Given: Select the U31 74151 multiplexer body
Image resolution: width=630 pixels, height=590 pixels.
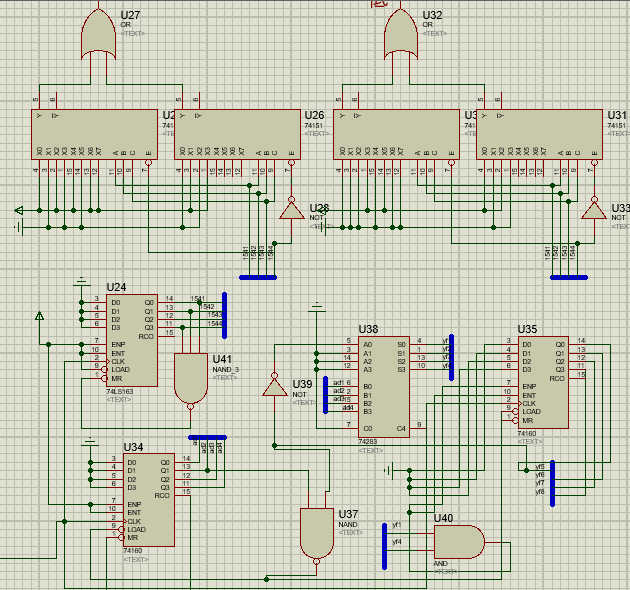Looking at the screenshot, I should [539, 134].
